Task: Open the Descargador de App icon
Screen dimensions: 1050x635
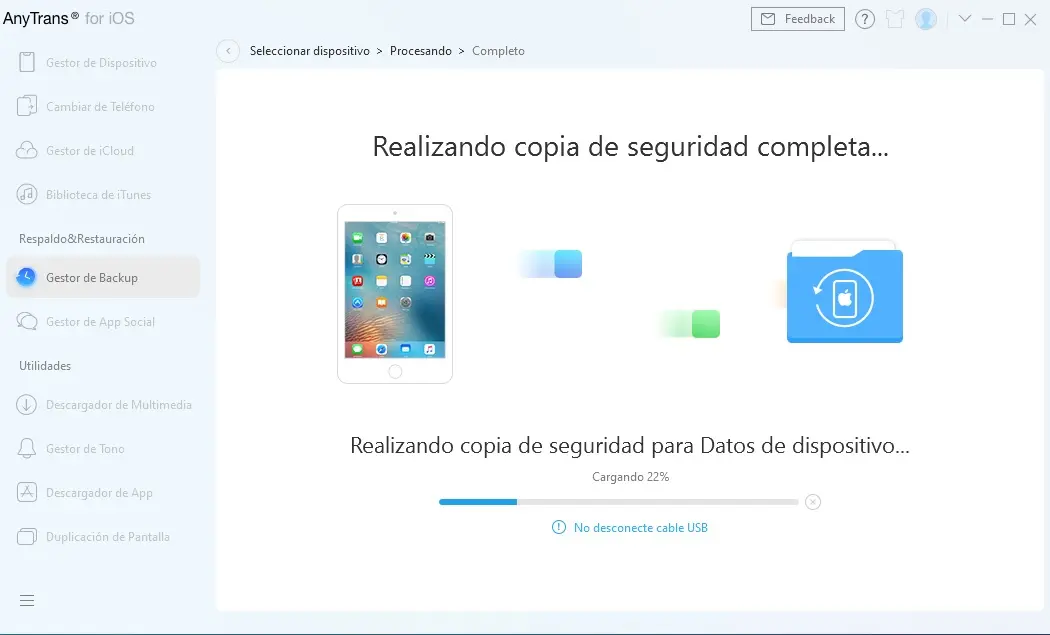Action: (27, 492)
